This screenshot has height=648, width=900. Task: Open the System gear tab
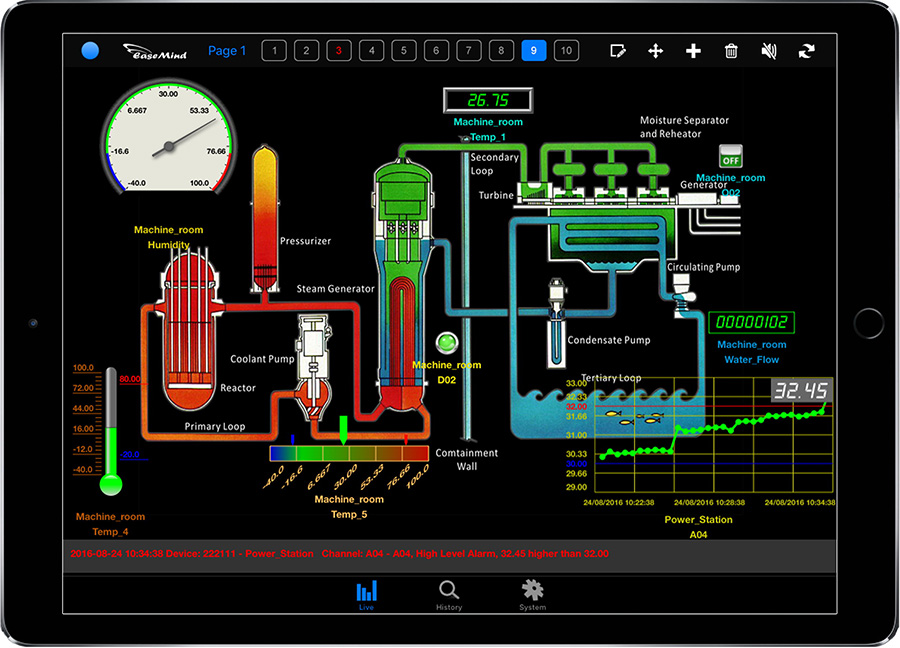click(x=533, y=595)
